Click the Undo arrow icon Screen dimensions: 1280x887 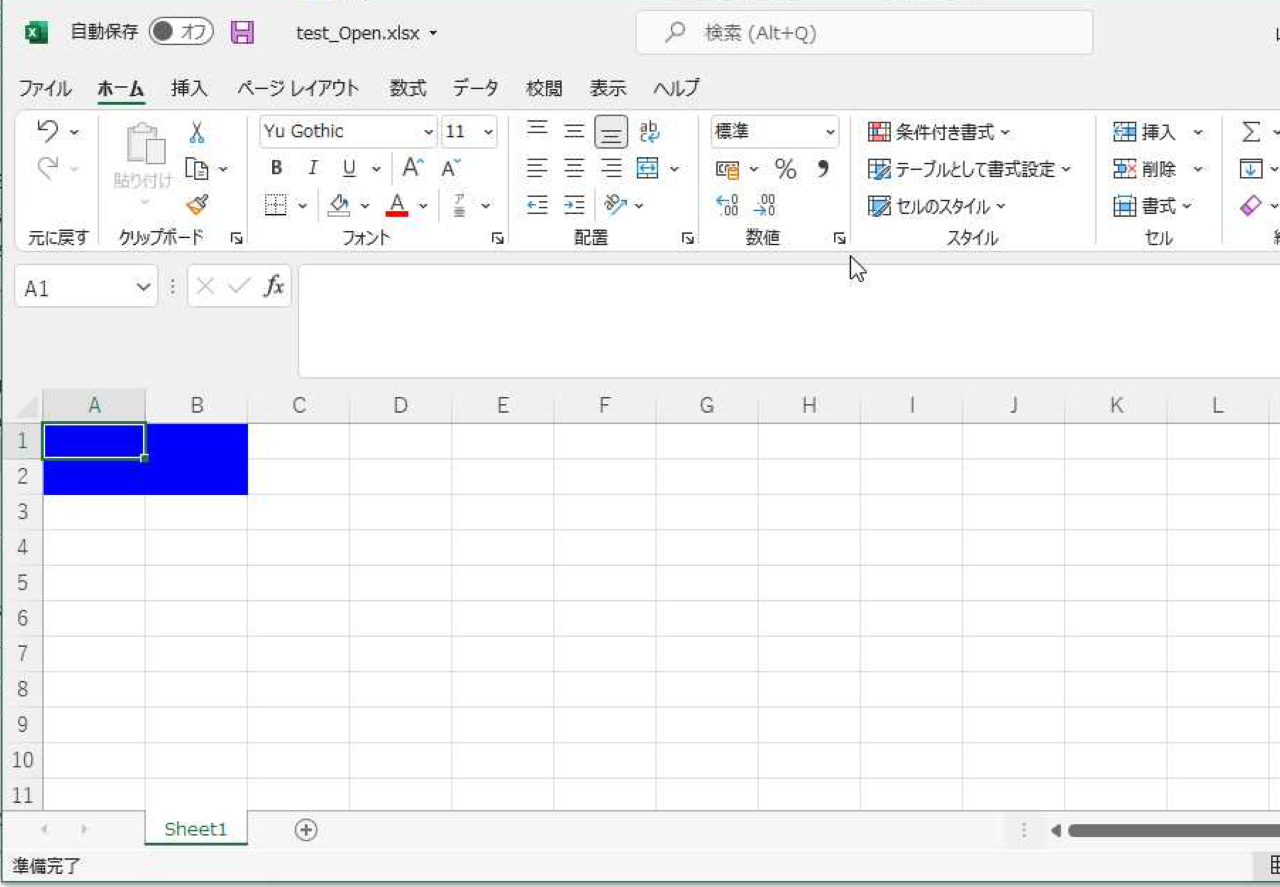pyautogui.click(x=48, y=131)
